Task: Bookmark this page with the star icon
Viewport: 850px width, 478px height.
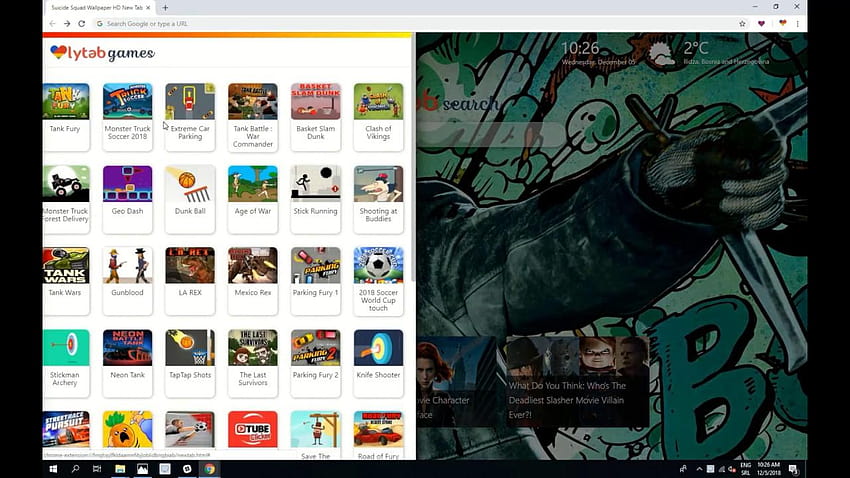Action: [742, 23]
